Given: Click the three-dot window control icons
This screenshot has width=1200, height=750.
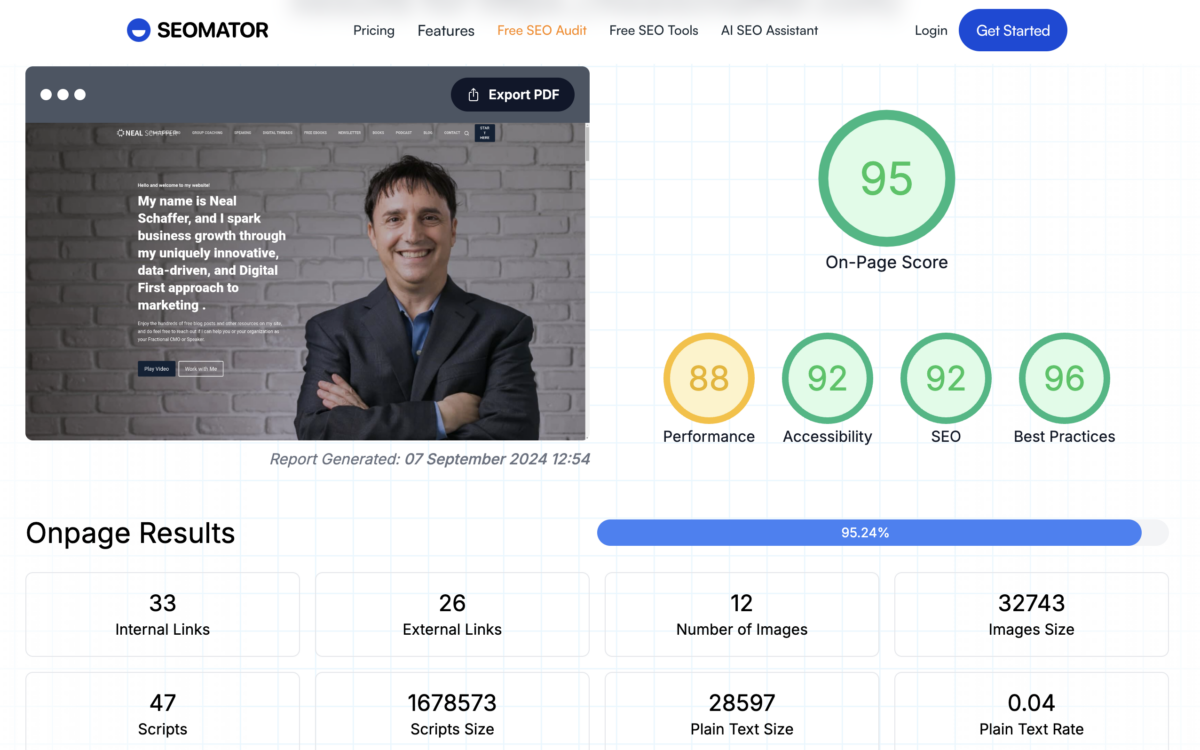Looking at the screenshot, I should pyautogui.click(x=63, y=95).
